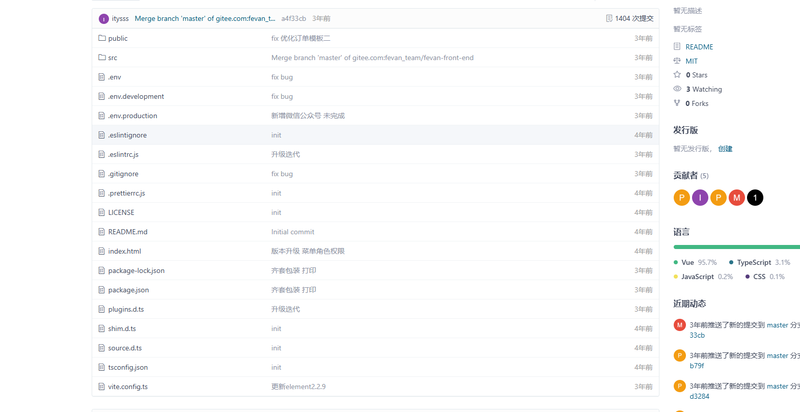800x412 pixels.
Task: Click the file icon beside .env.development
Action: (102, 96)
